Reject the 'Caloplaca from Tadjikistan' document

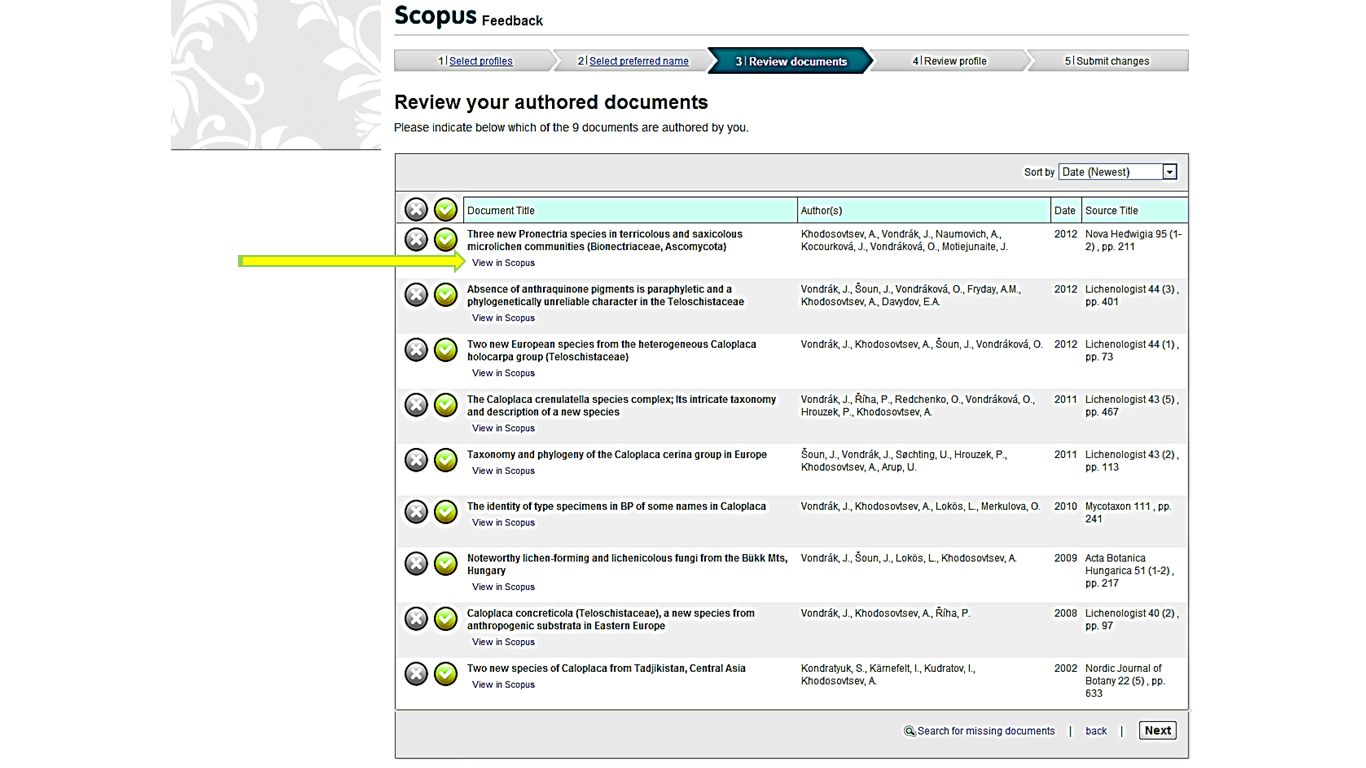416,674
